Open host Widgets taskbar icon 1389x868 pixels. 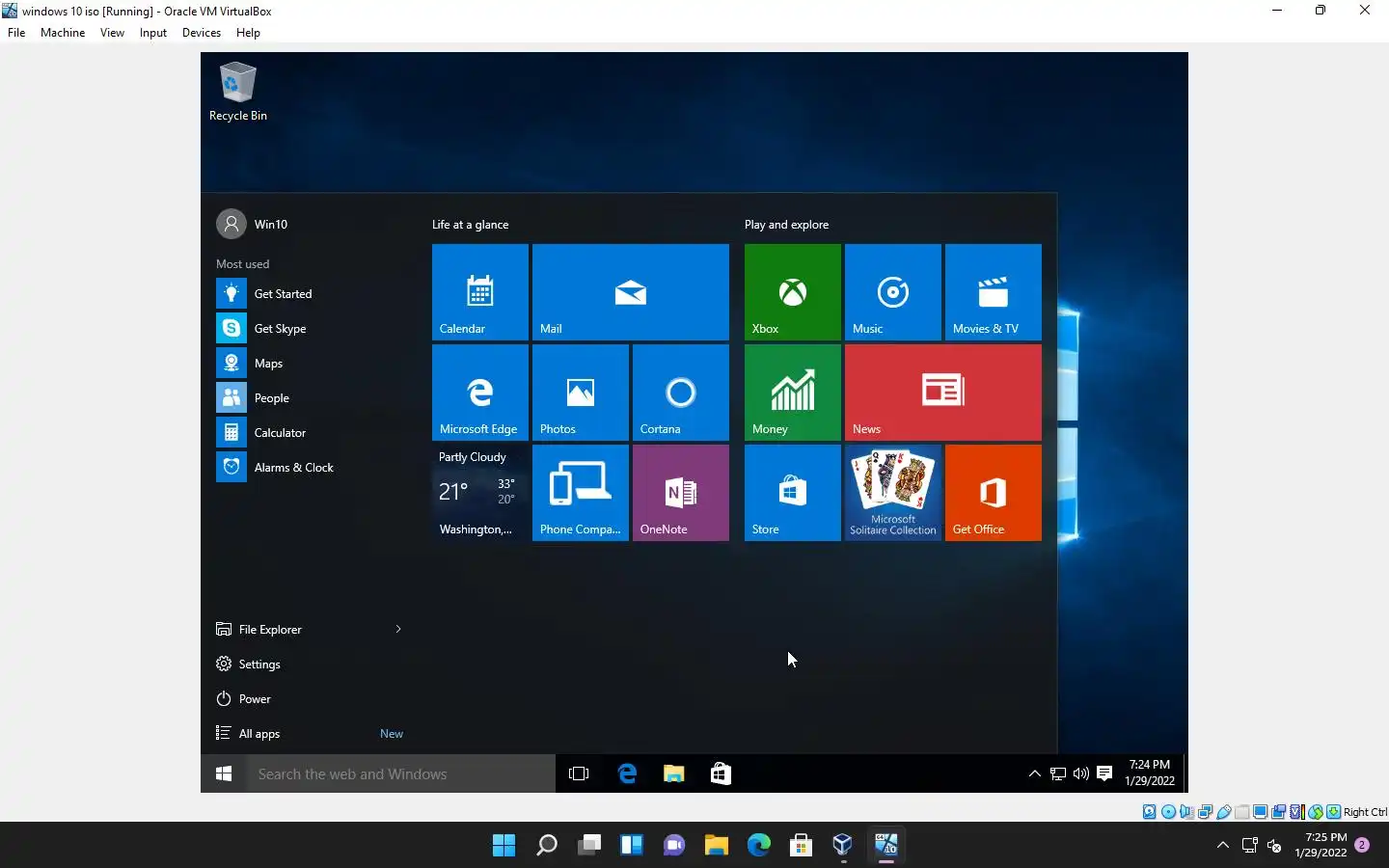coord(632,845)
